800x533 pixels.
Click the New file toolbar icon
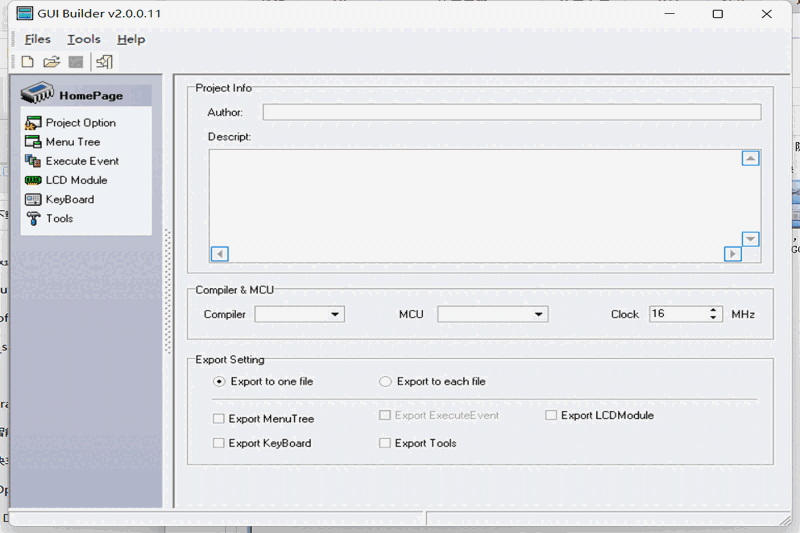27,62
